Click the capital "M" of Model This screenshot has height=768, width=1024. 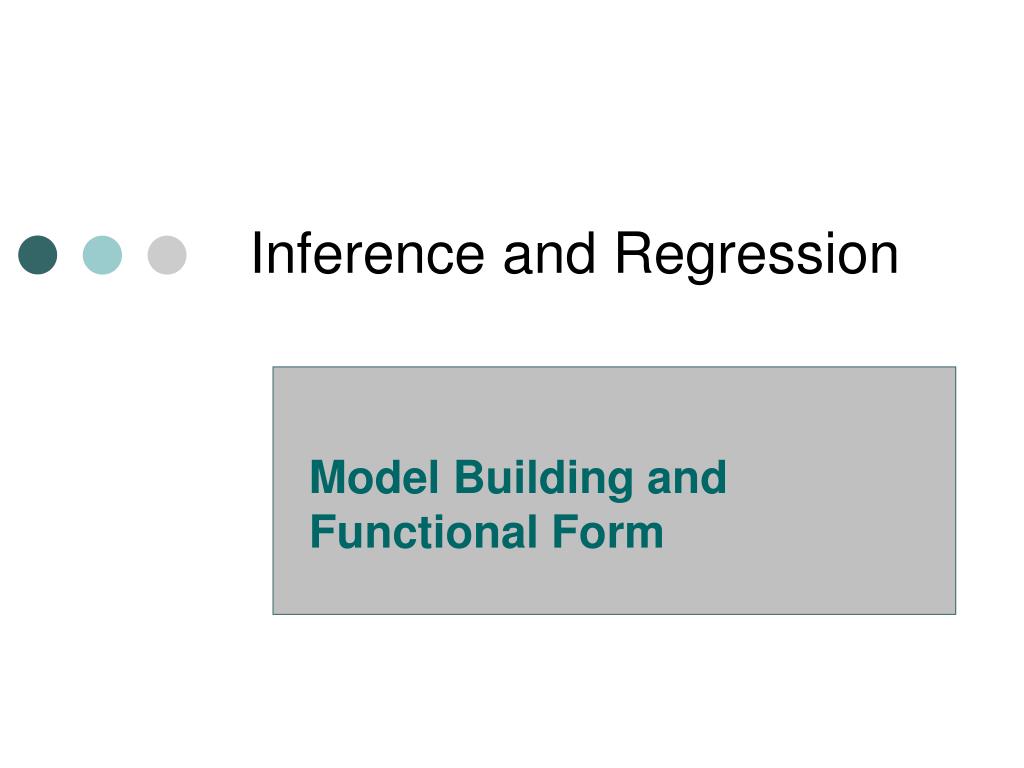coord(328,477)
